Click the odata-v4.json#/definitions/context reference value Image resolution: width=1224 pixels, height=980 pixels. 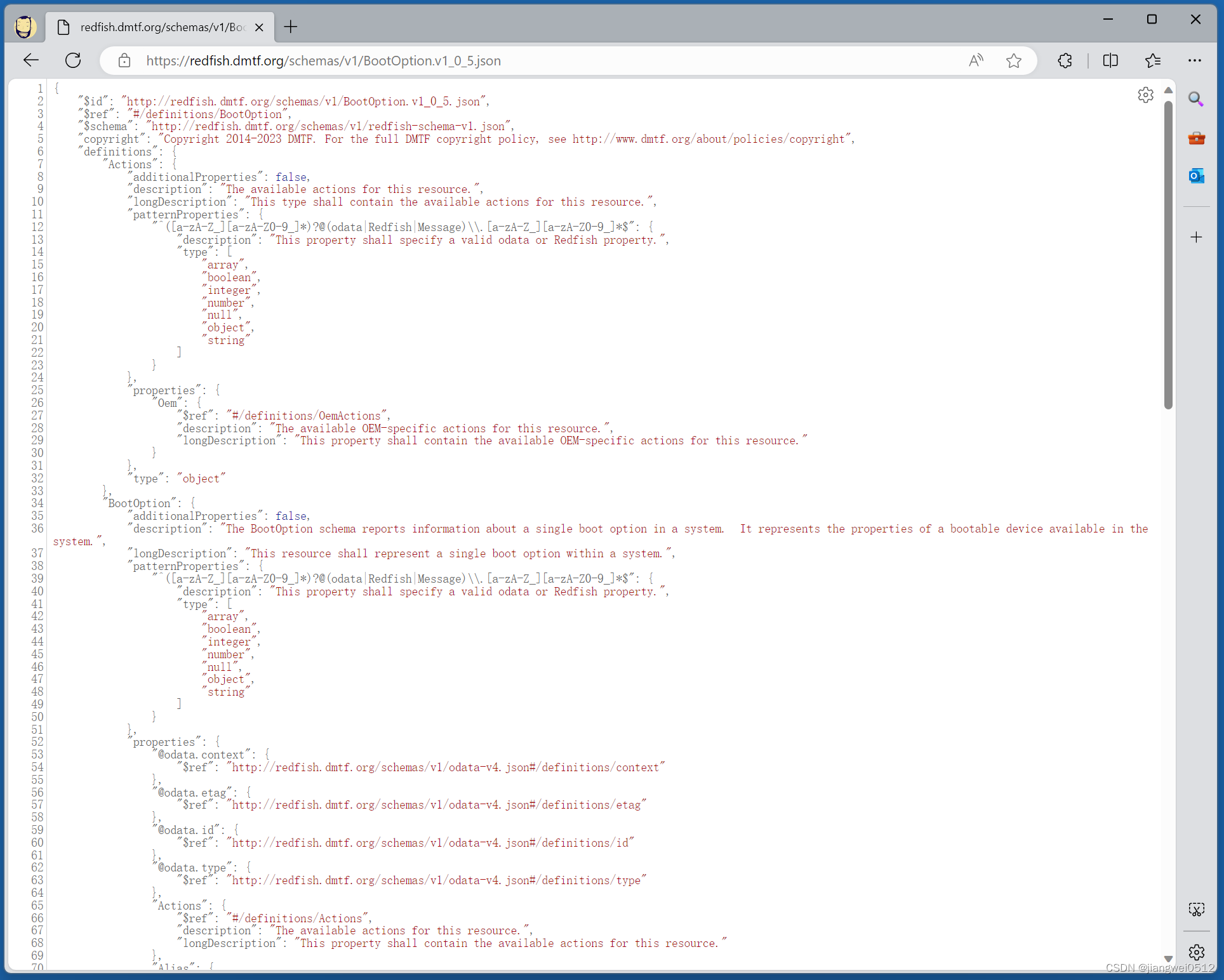(446, 767)
